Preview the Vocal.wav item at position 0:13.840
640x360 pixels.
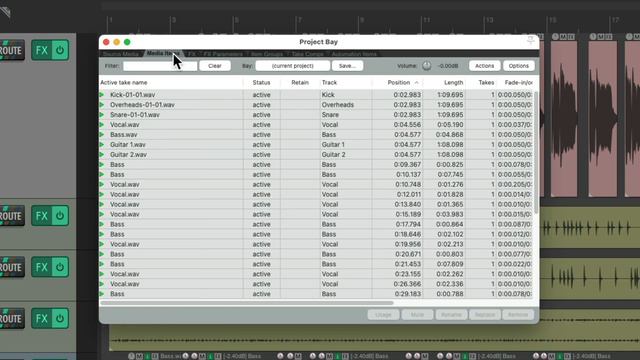click(102, 204)
